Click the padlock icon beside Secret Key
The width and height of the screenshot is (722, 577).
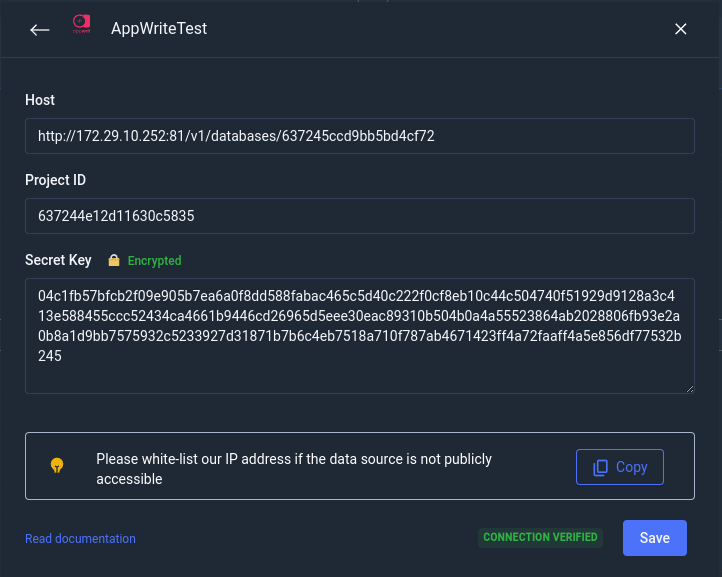114,260
